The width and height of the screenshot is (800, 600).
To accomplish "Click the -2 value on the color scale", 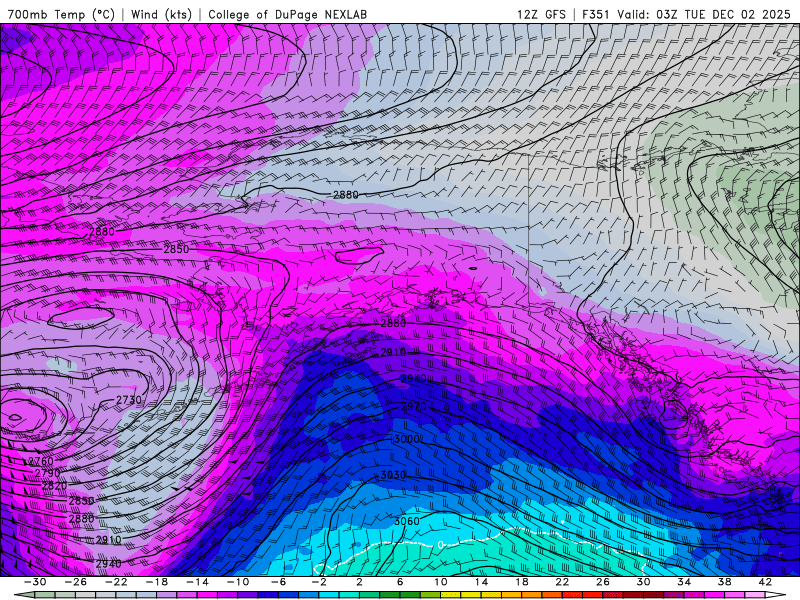I will (x=319, y=582).
